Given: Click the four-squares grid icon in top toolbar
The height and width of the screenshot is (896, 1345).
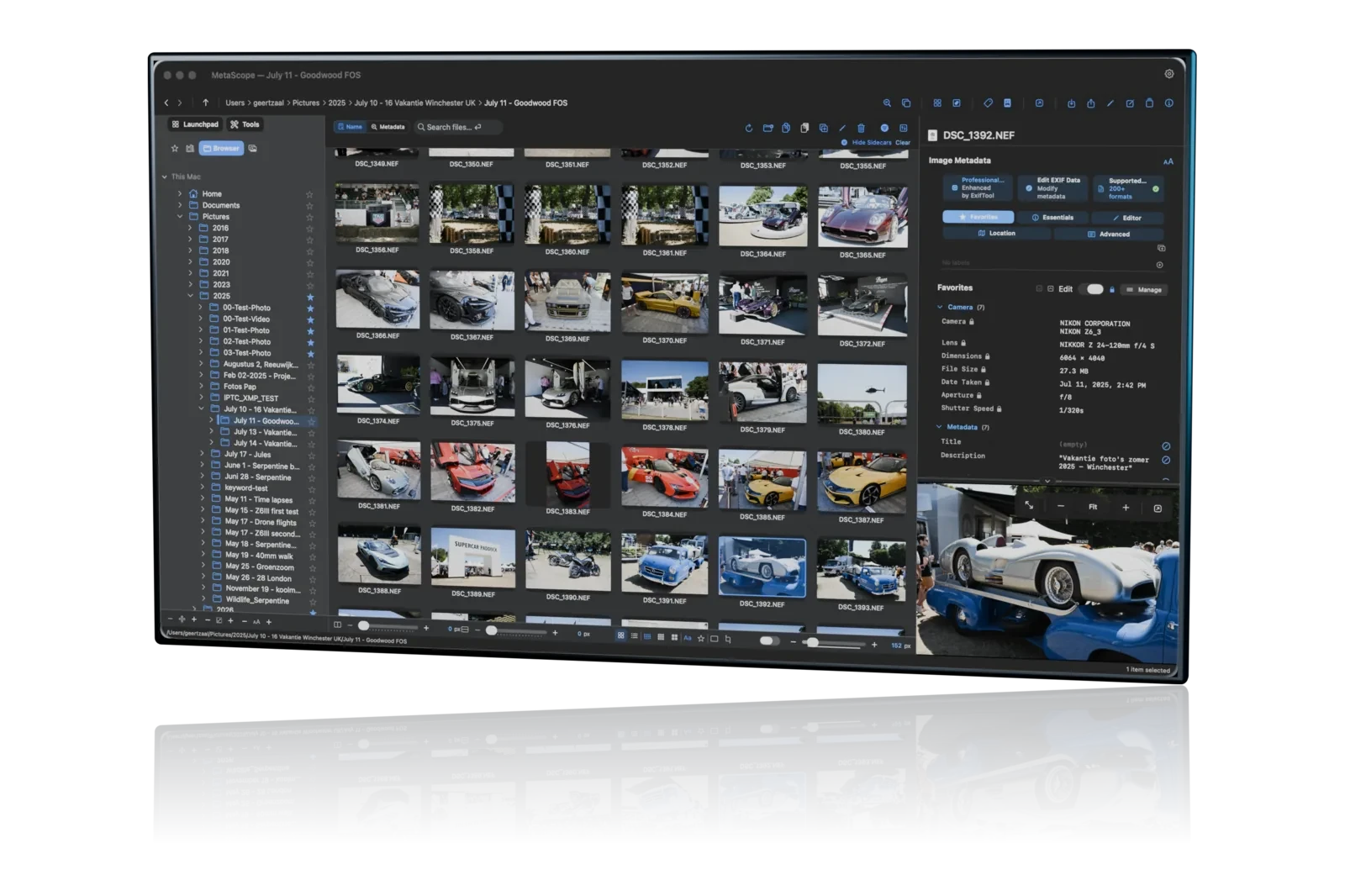Looking at the screenshot, I should click(937, 103).
